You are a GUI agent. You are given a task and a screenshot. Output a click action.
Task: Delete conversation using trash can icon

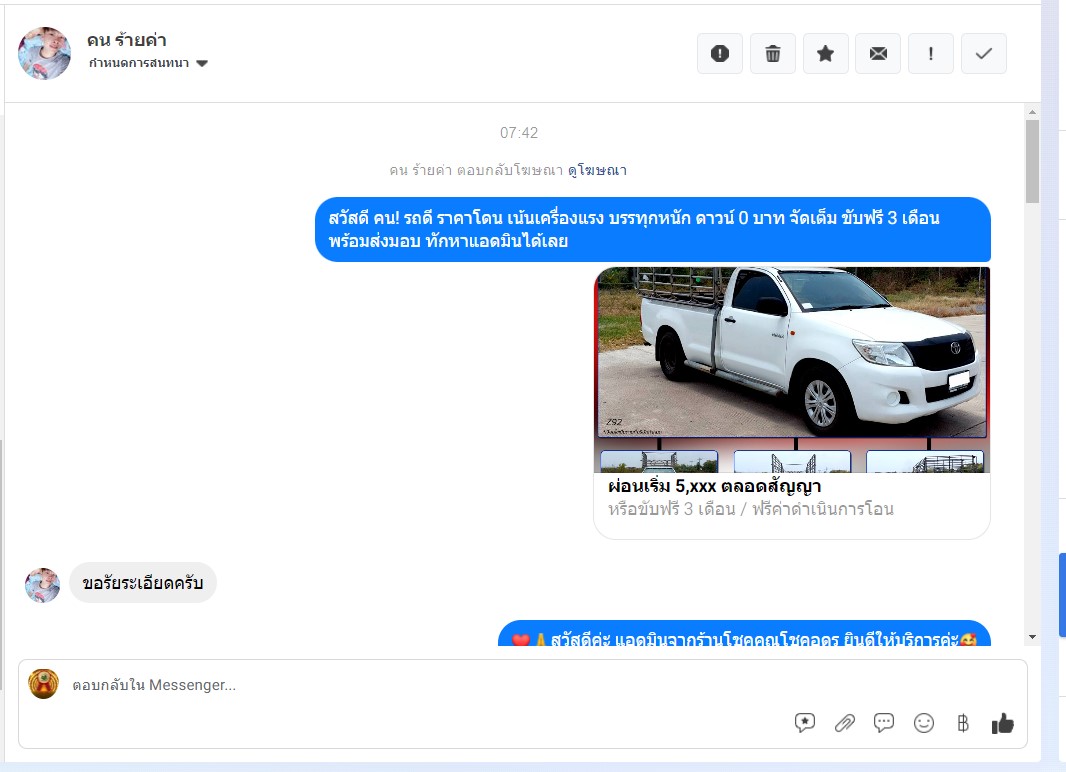point(773,54)
